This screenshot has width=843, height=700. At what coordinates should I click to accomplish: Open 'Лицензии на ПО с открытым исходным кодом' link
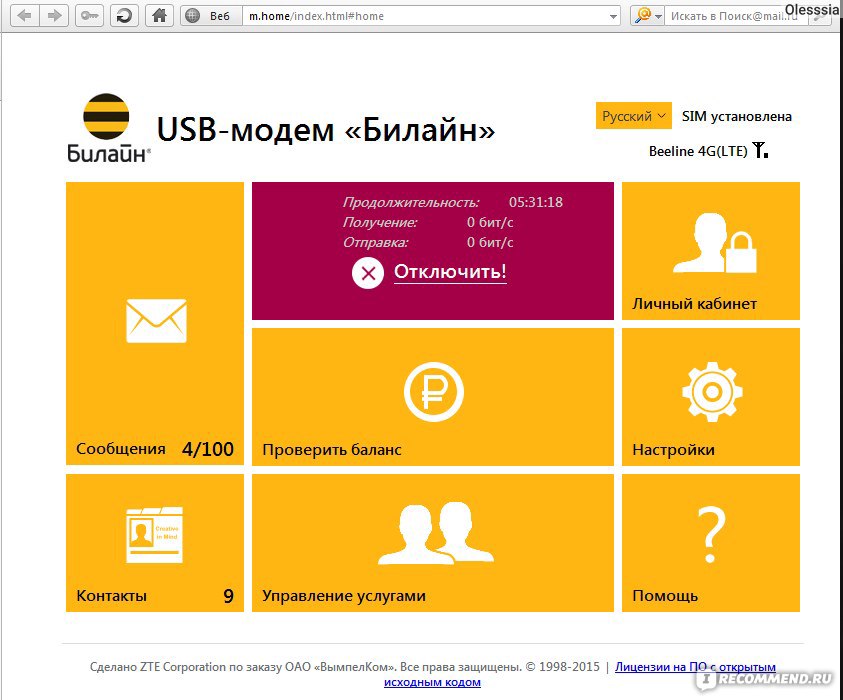coord(695,667)
